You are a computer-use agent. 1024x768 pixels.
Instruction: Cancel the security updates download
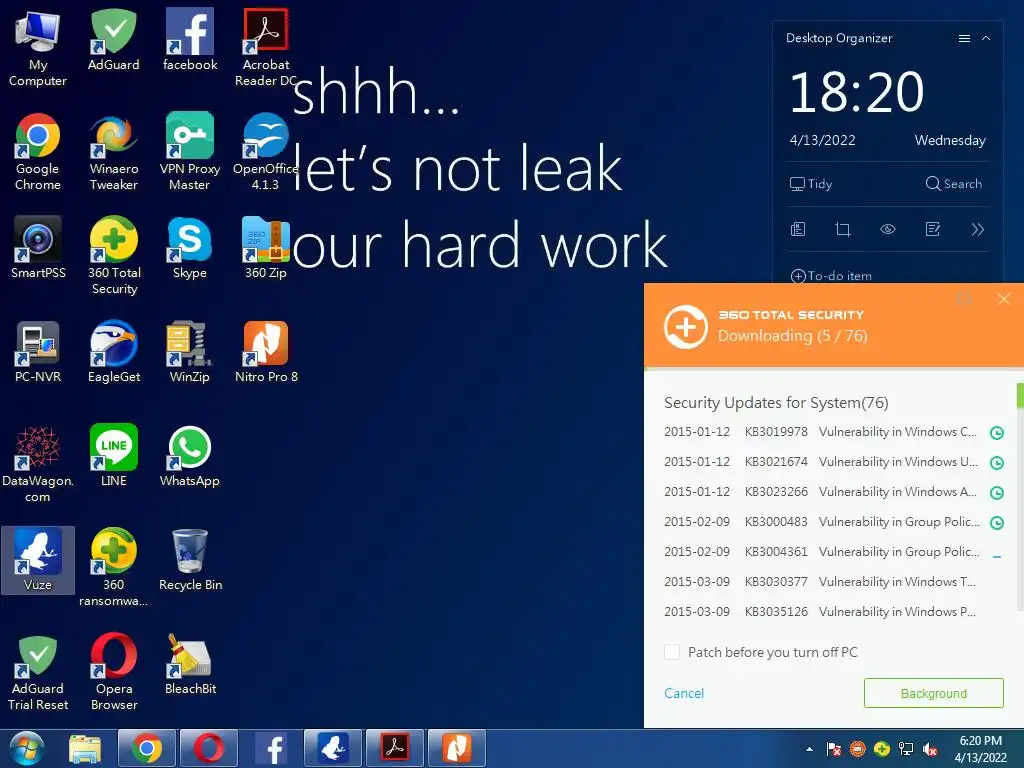click(x=684, y=693)
